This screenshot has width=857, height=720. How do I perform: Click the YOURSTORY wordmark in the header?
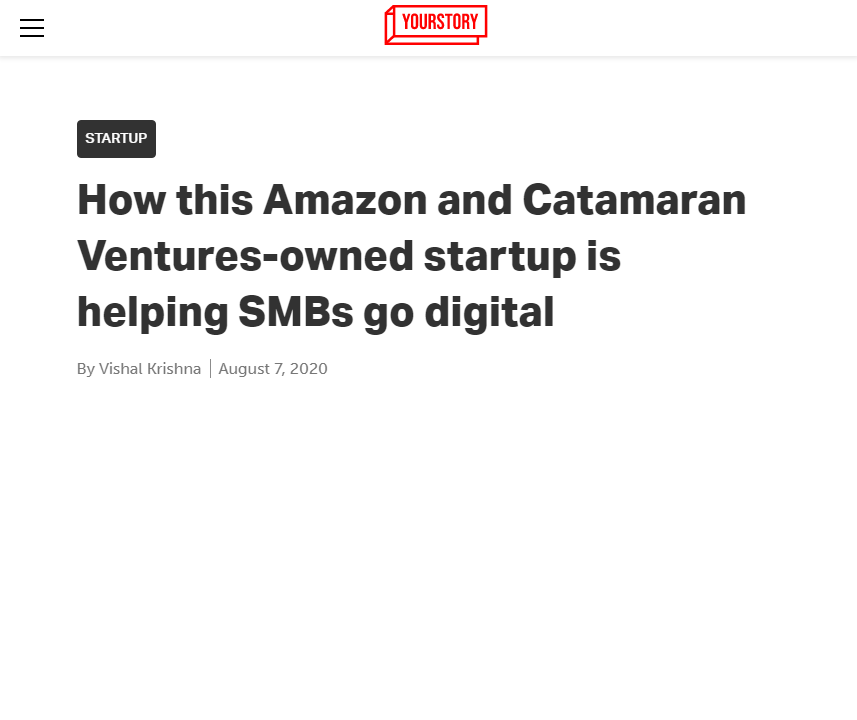(x=440, y=24)
